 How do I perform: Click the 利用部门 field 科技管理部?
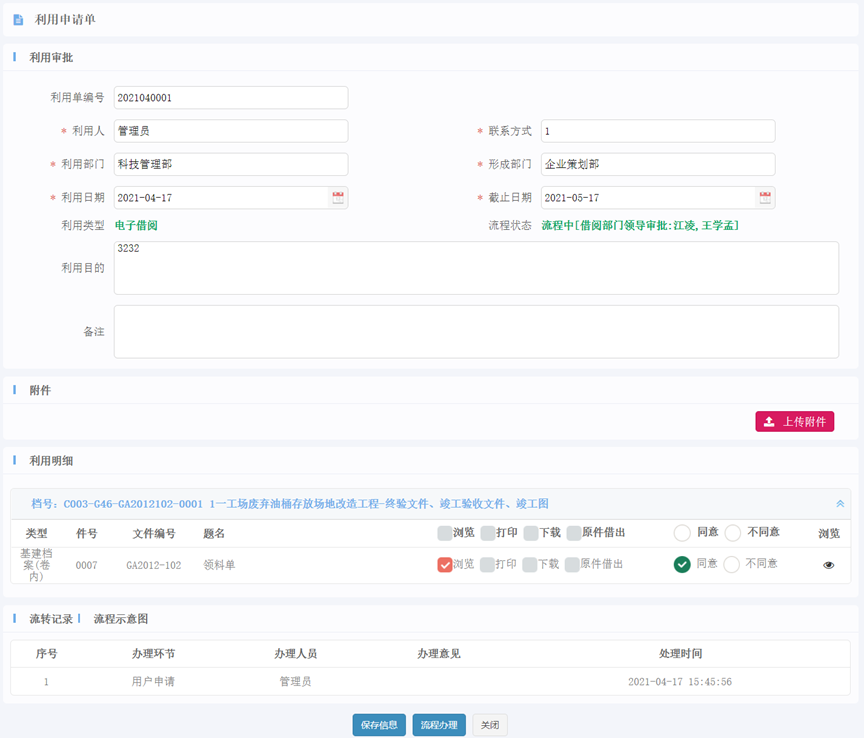tap(231, 164)
